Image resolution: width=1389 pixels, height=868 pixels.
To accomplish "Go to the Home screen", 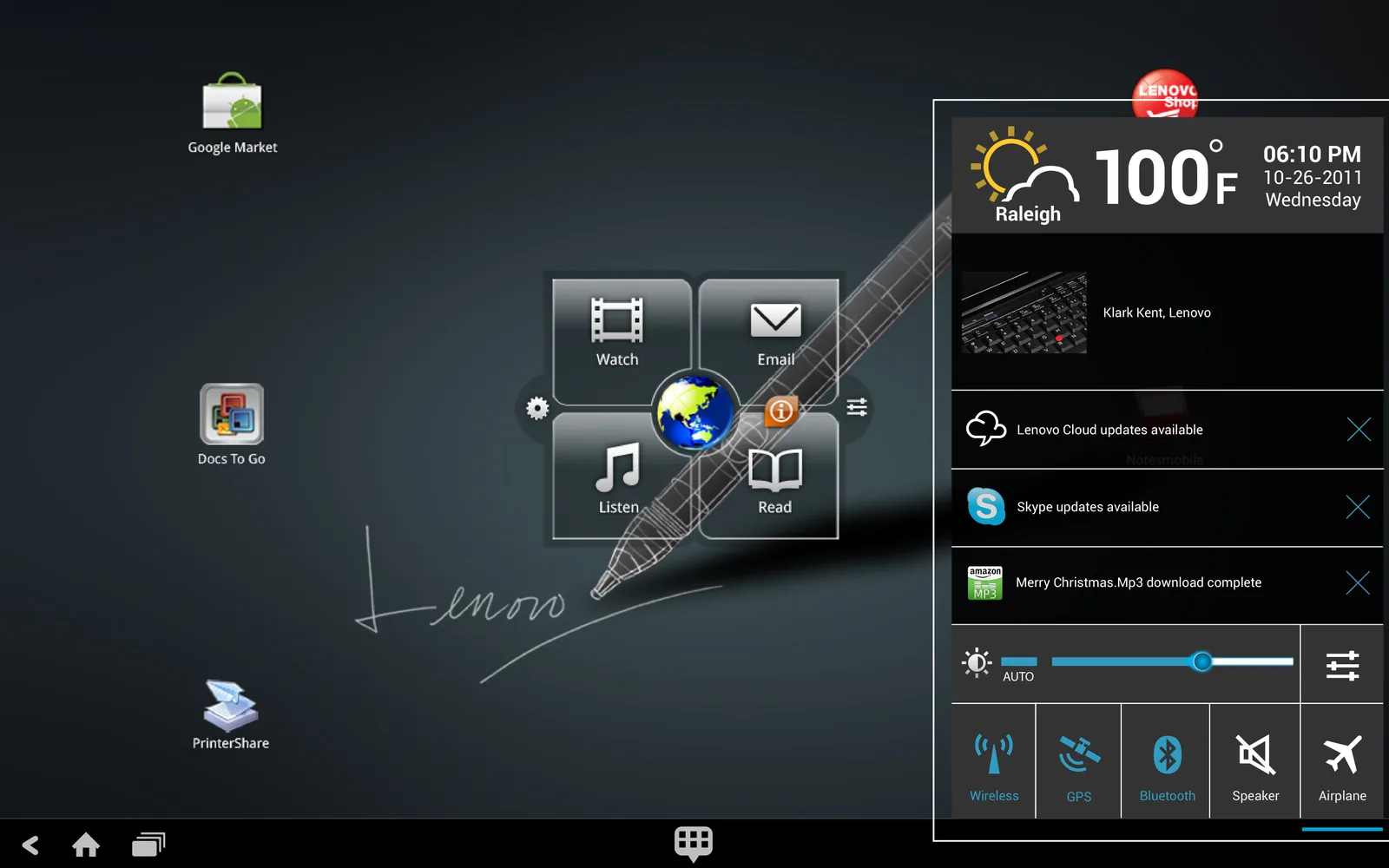I will [x=85, y=845].
